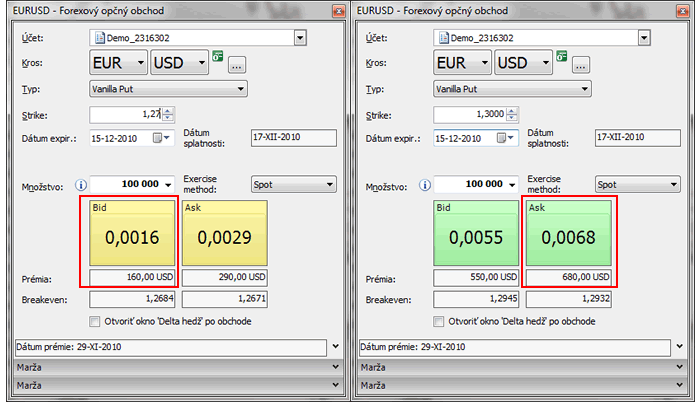This screenshot has width=700, height=402.
Task: Click the green cross icon in left window
Action: (x=217, y=56)
